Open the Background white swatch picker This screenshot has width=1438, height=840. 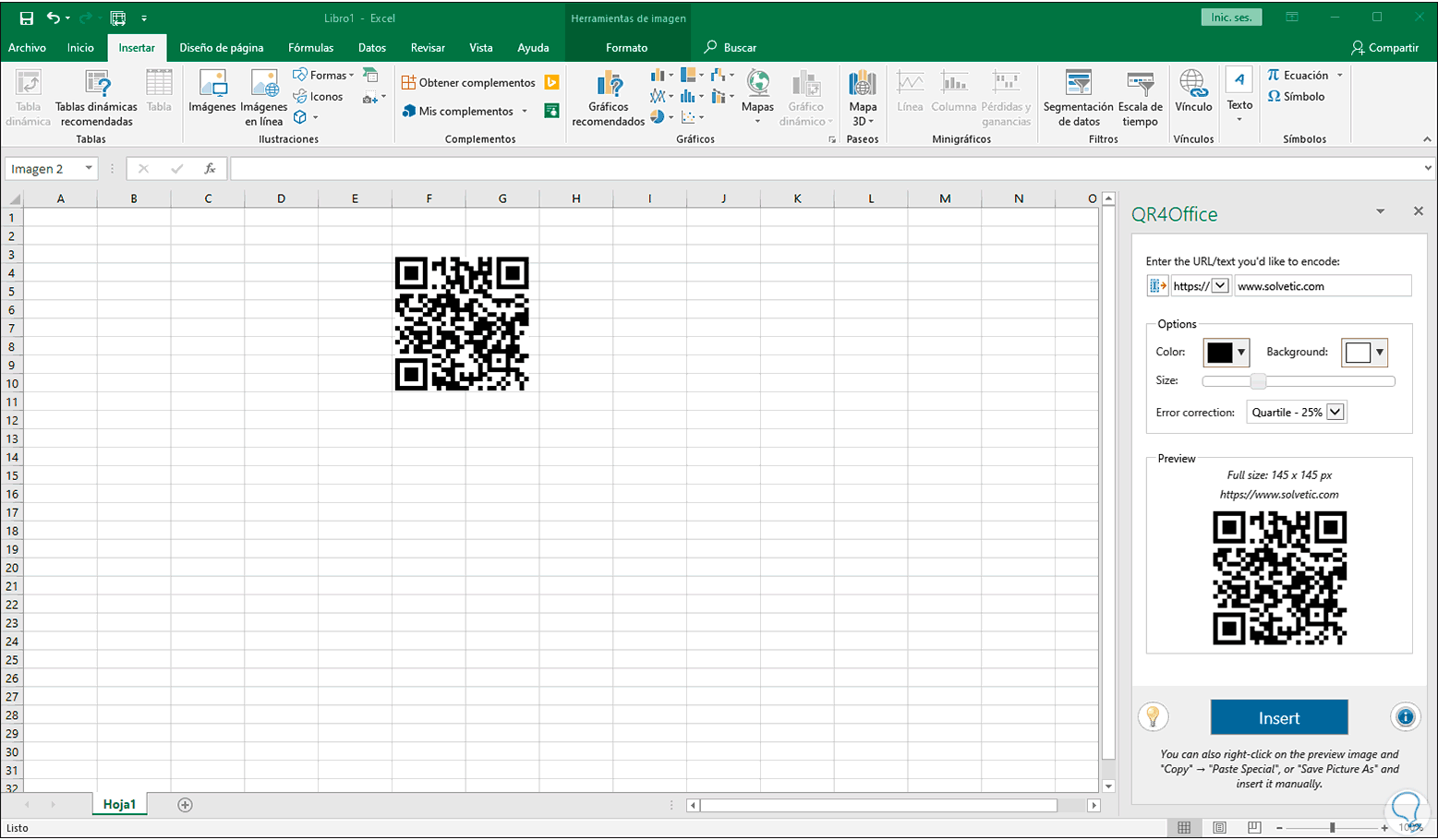[1365, 352]
